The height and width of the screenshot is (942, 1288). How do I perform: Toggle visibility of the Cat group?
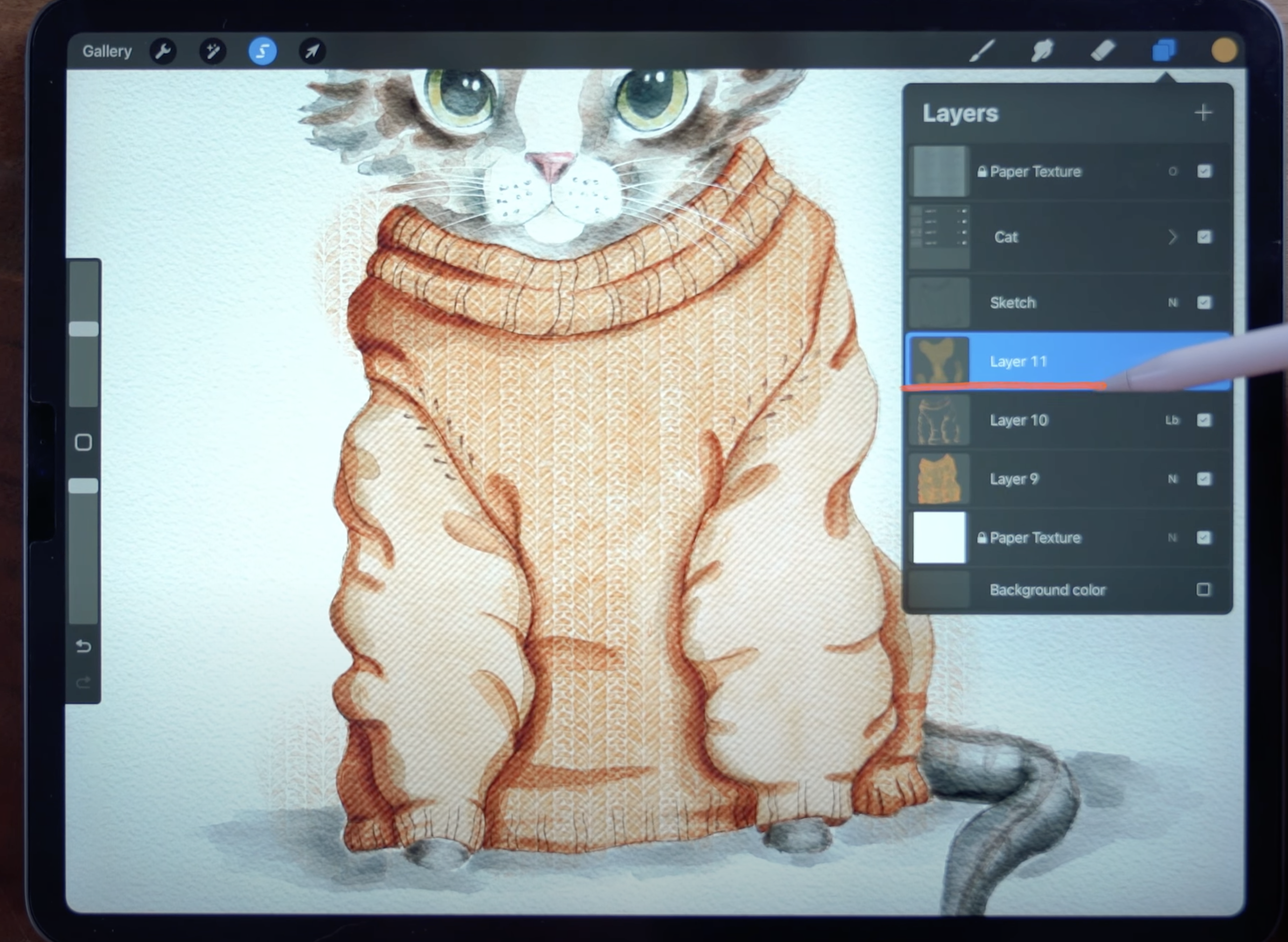(x=1203, y=237)
